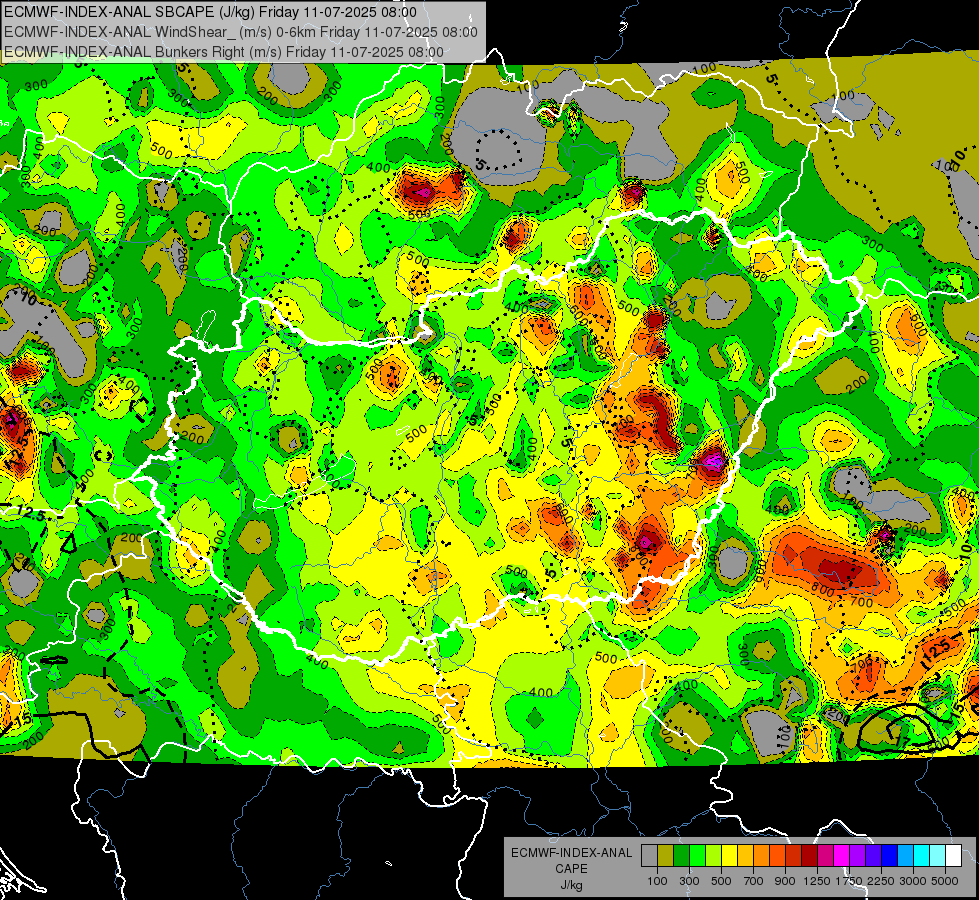Select the olive legend color box
979x900 pixels.
point(666,856)
